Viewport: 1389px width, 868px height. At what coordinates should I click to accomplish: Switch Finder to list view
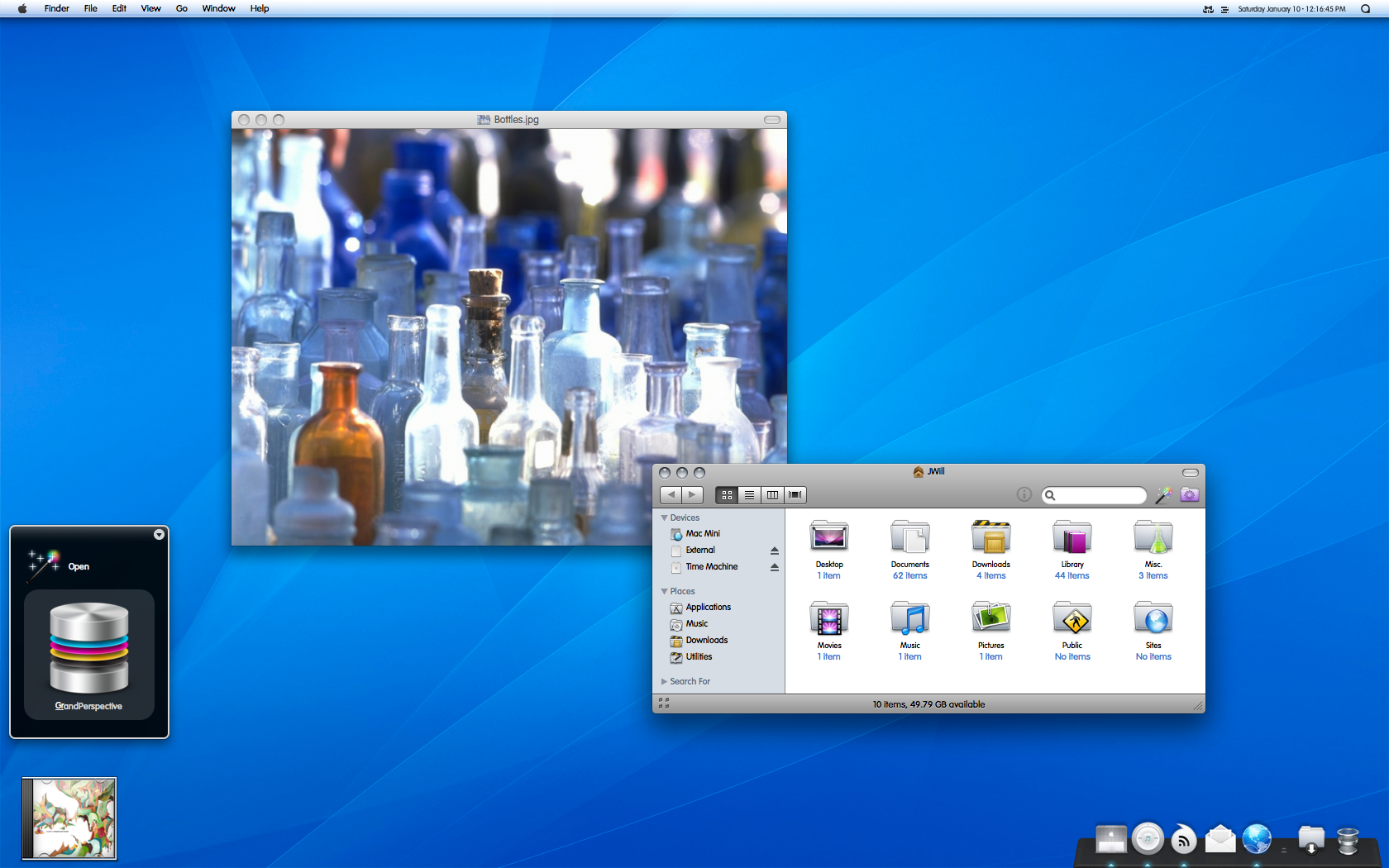[x=749, y=494]
